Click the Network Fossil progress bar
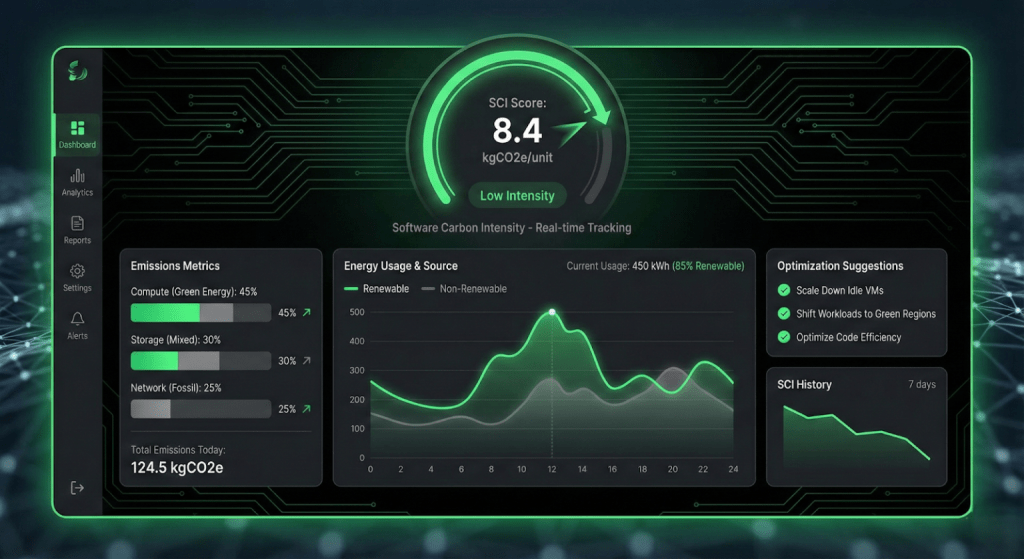 pyautogui.click(x=201, y=409)
